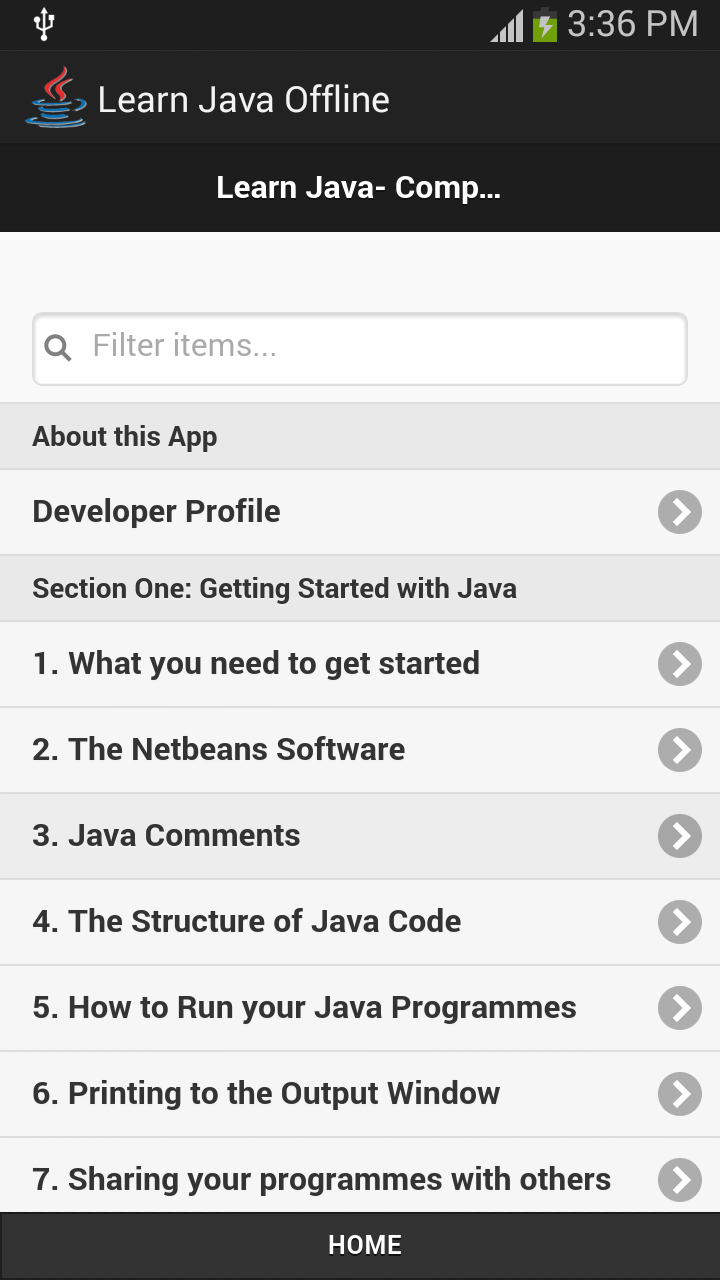Tap the Learn Java- Comp… header text
This screenshot has width=720, height=1280.
[358, 188]
